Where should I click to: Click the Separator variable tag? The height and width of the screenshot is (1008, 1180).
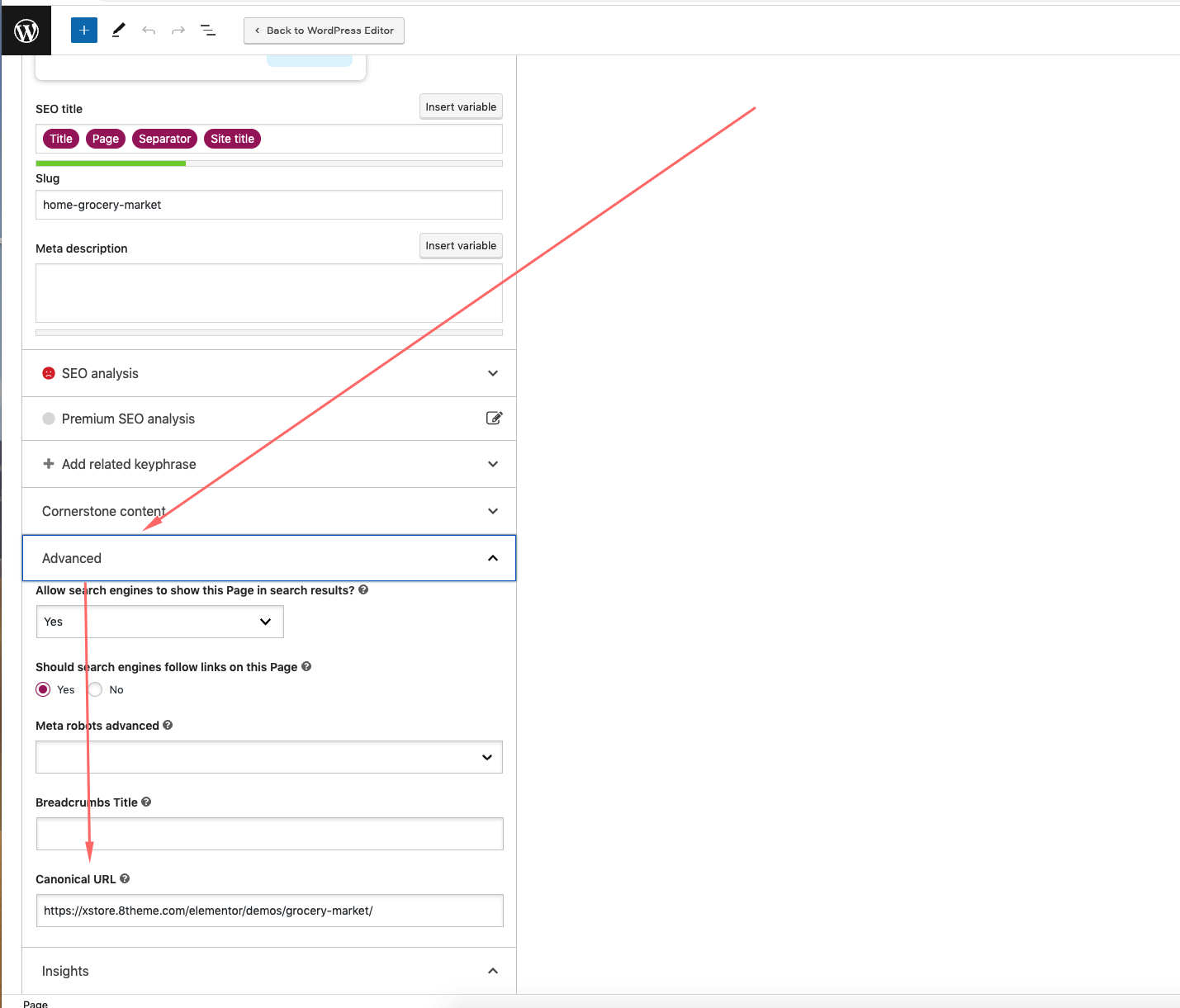coord(164,139)
